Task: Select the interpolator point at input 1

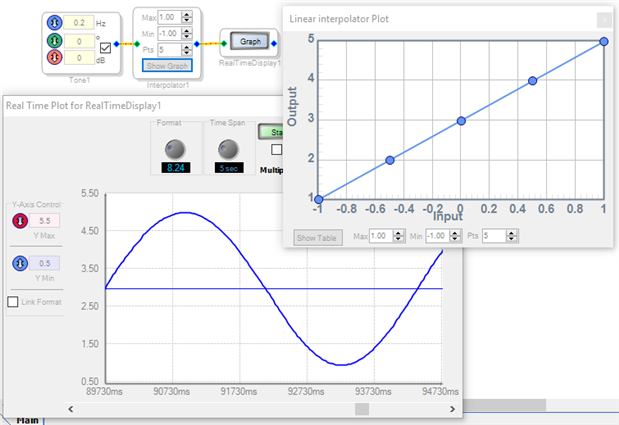Action: tap(604, 41)
